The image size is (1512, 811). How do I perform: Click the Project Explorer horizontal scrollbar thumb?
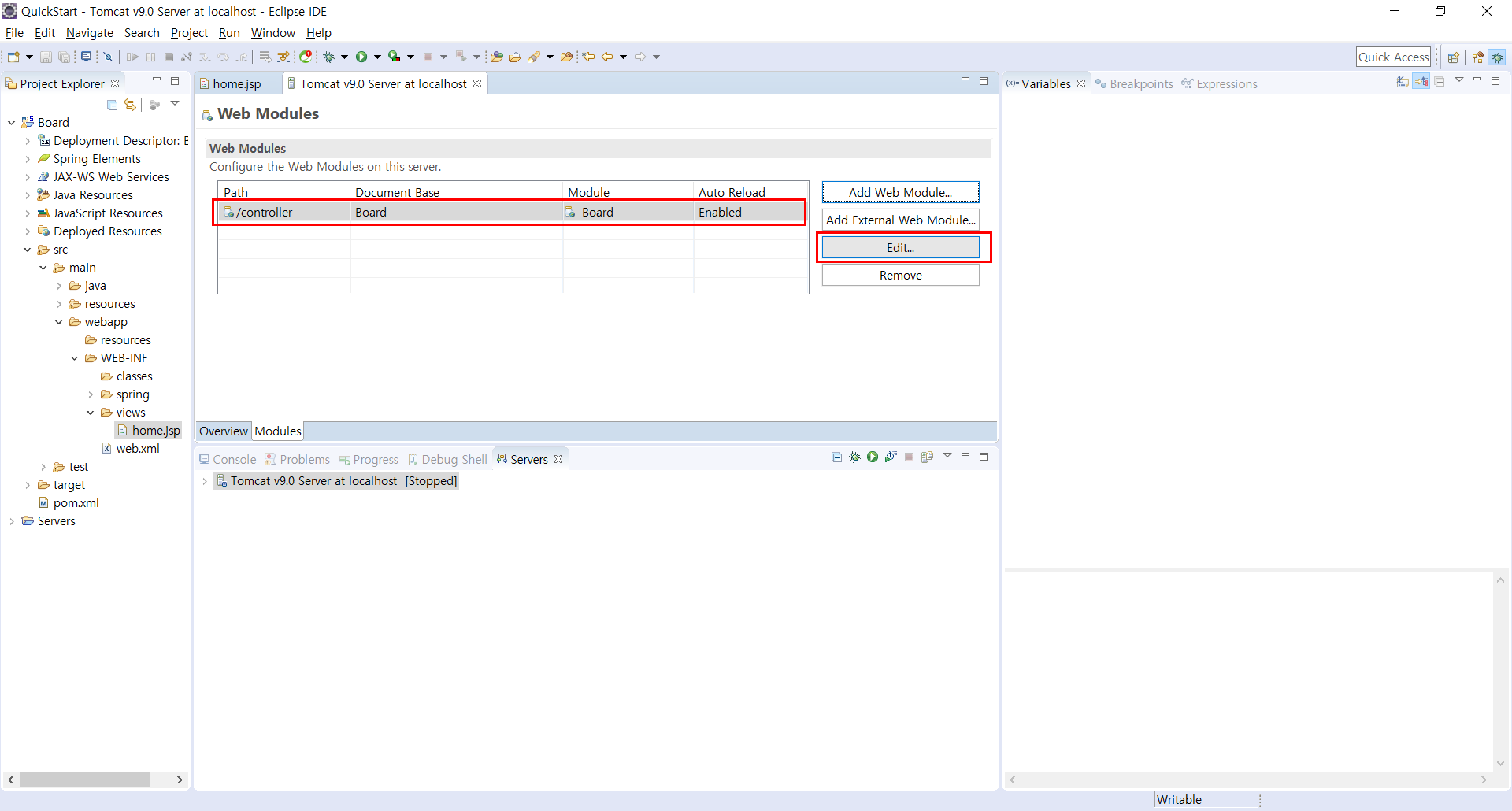[85, 780]
